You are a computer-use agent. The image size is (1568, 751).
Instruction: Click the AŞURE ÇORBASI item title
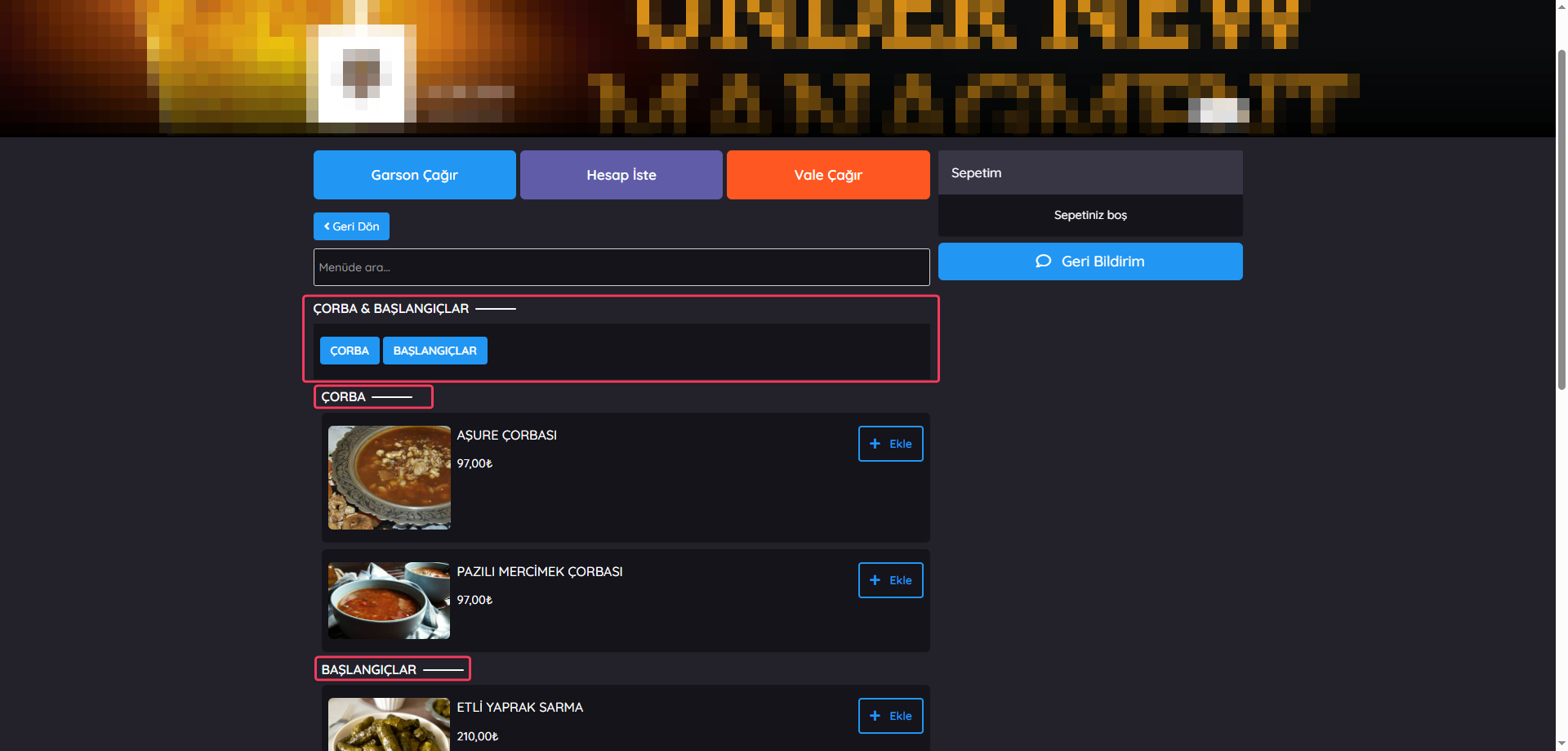(506, 436)
